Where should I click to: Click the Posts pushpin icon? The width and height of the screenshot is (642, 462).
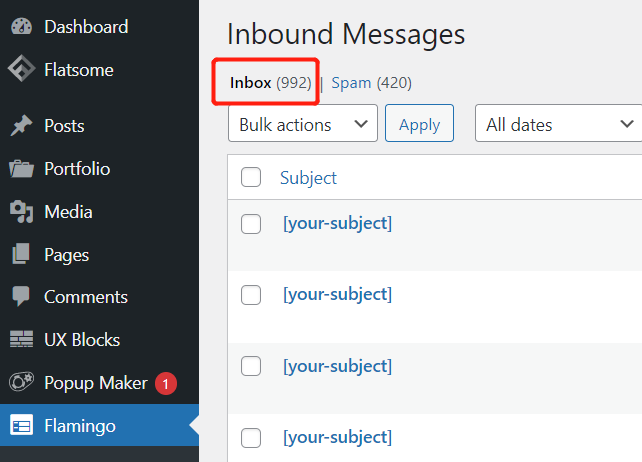(21, 126)
